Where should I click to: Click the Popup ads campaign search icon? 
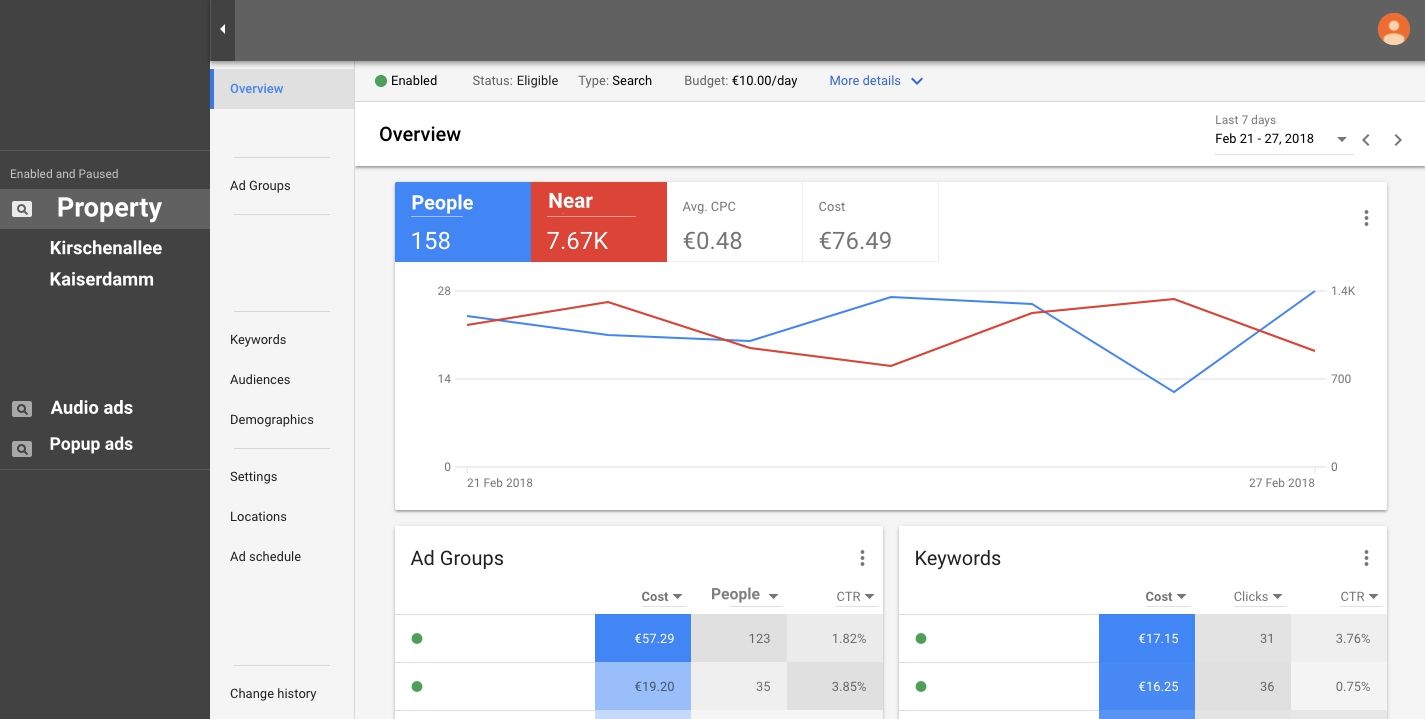tap(22, 450)
